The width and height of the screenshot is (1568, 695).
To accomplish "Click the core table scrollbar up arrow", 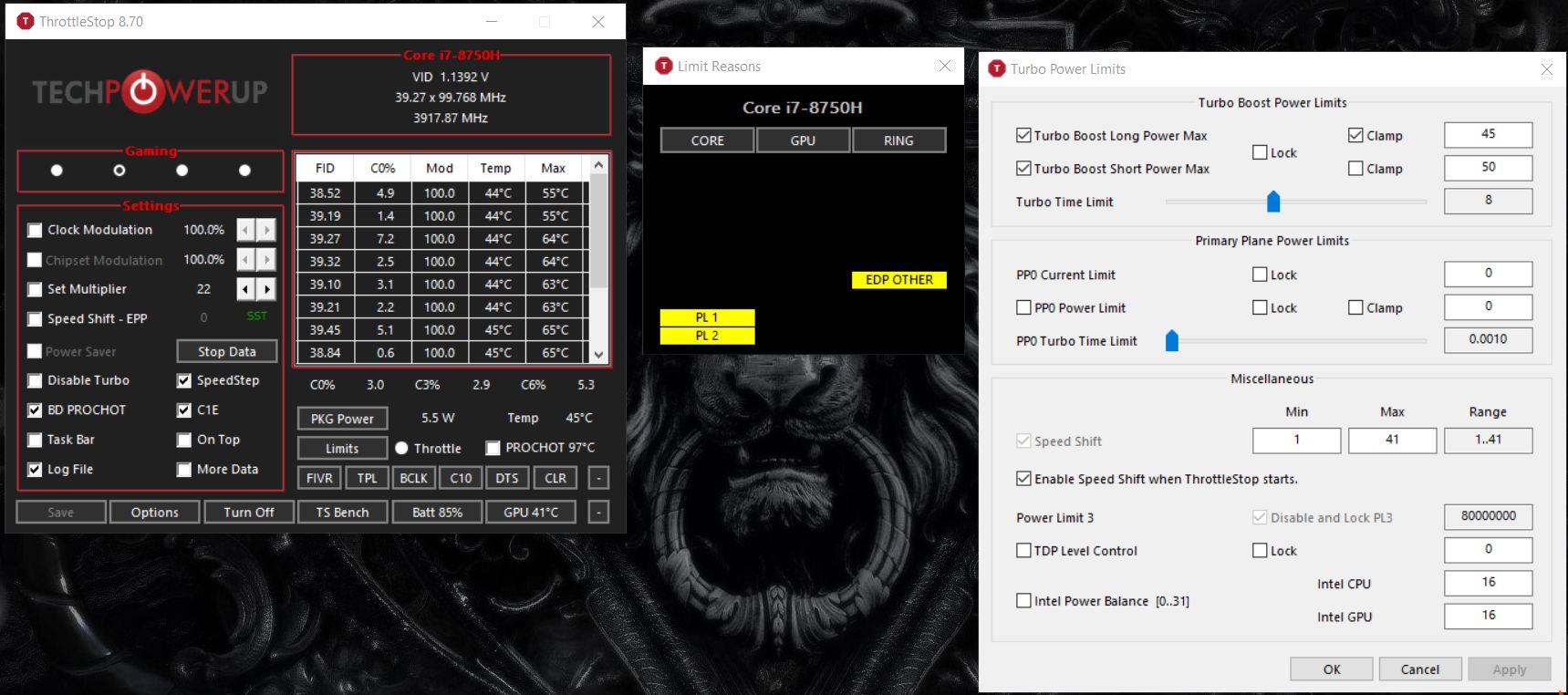I will pyautogui.click(x=598, y=165).
